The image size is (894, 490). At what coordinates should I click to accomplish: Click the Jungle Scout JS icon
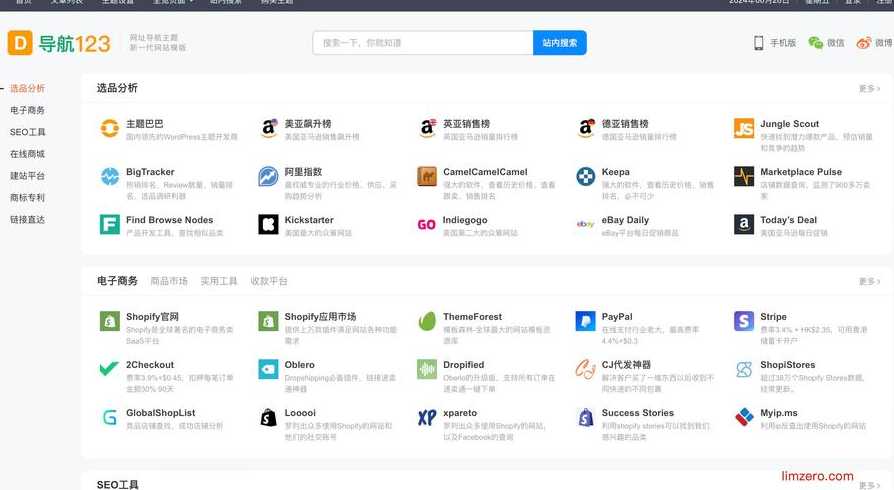tap(744, 128)
